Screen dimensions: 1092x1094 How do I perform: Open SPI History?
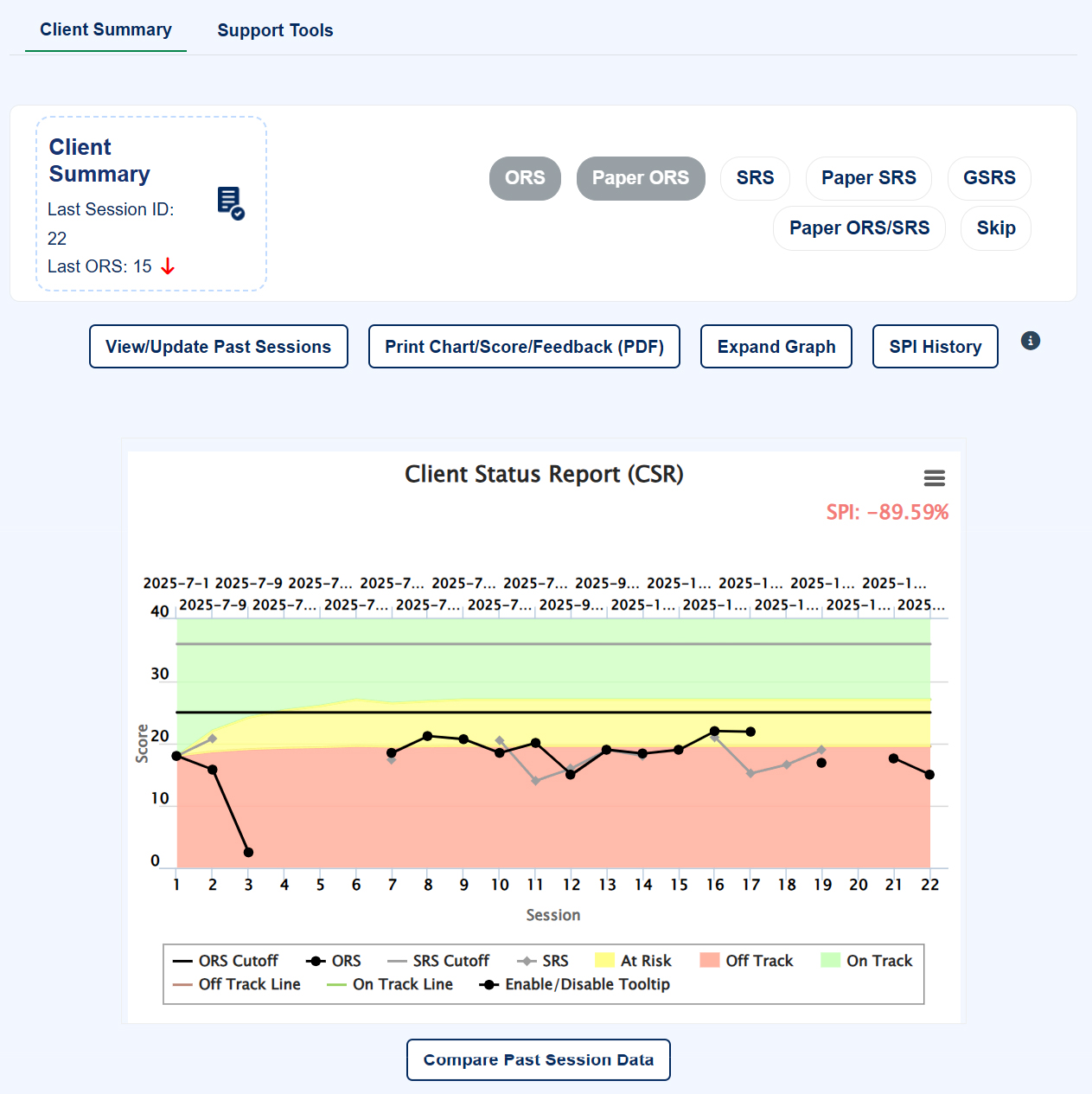[x=935, y=347]
